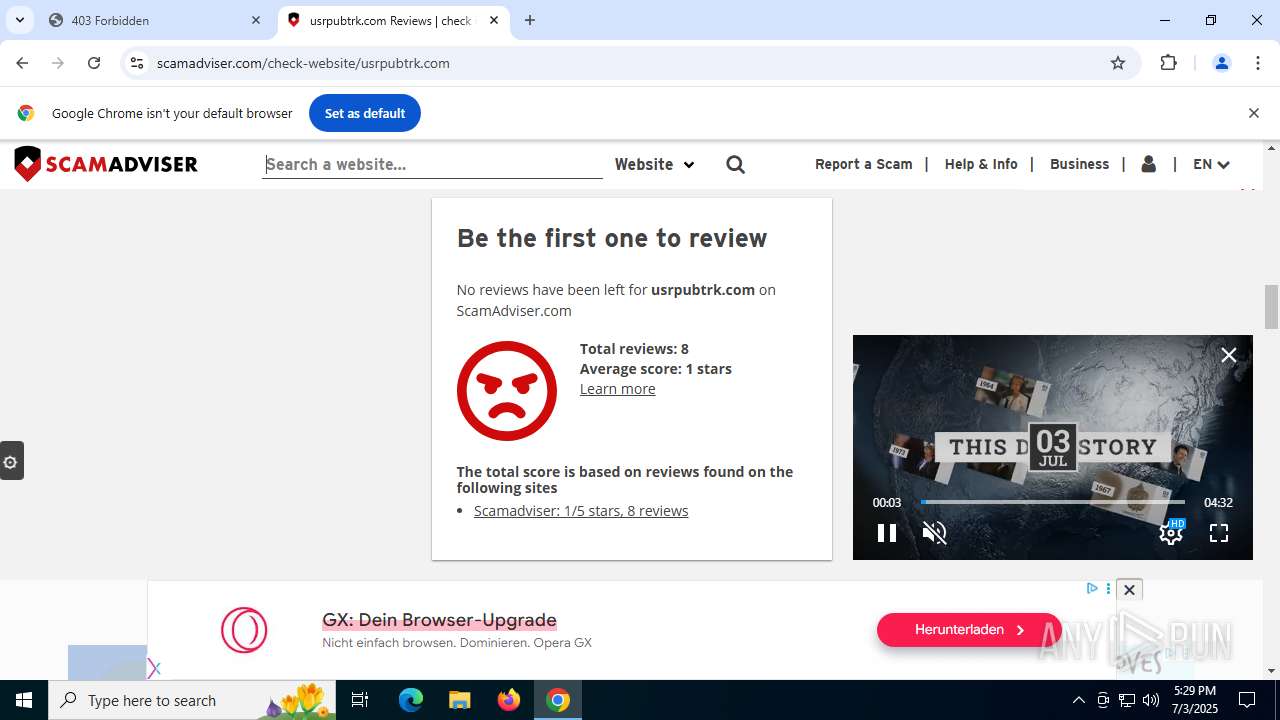Open the Business menu item
The height and width of the screenshot is (720, 1280).
(x=1079, y=164)
